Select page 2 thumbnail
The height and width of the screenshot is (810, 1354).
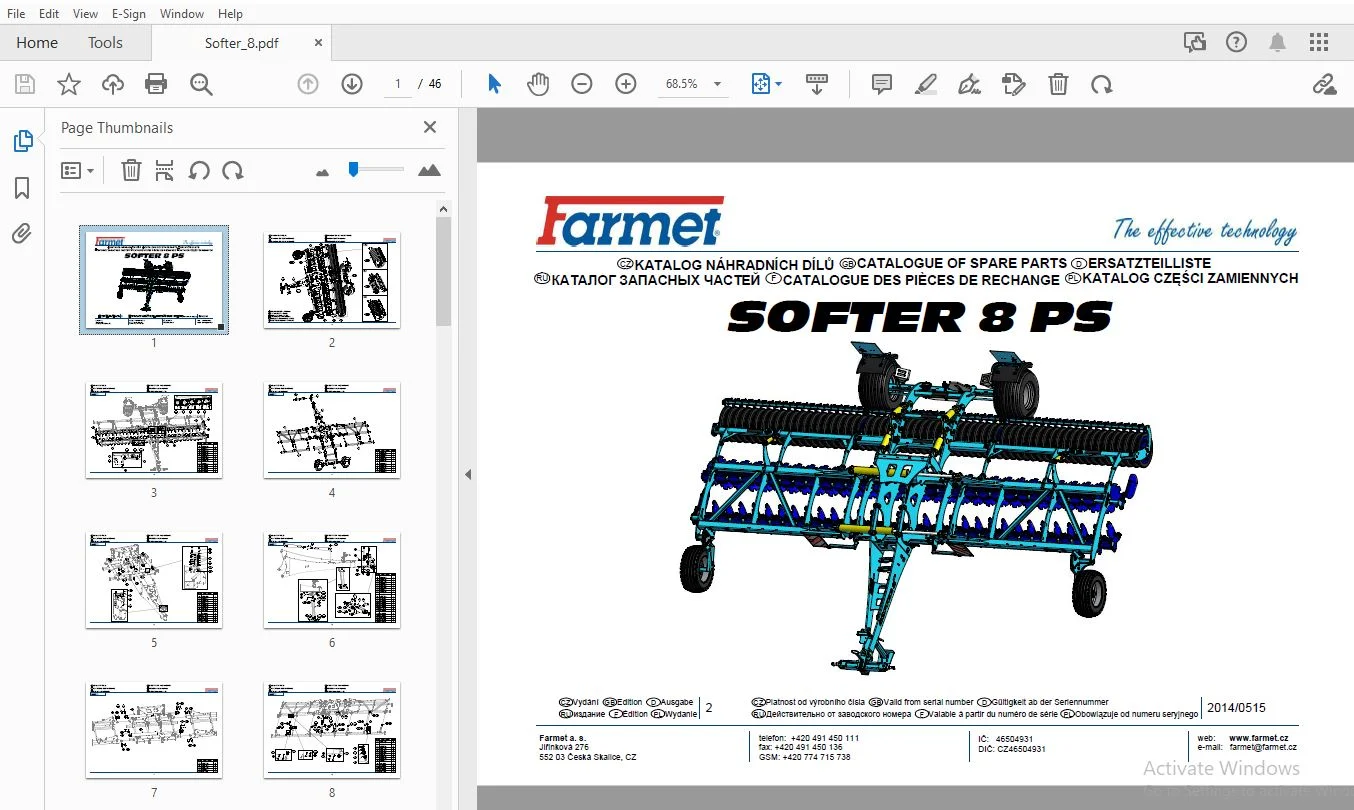332,280
